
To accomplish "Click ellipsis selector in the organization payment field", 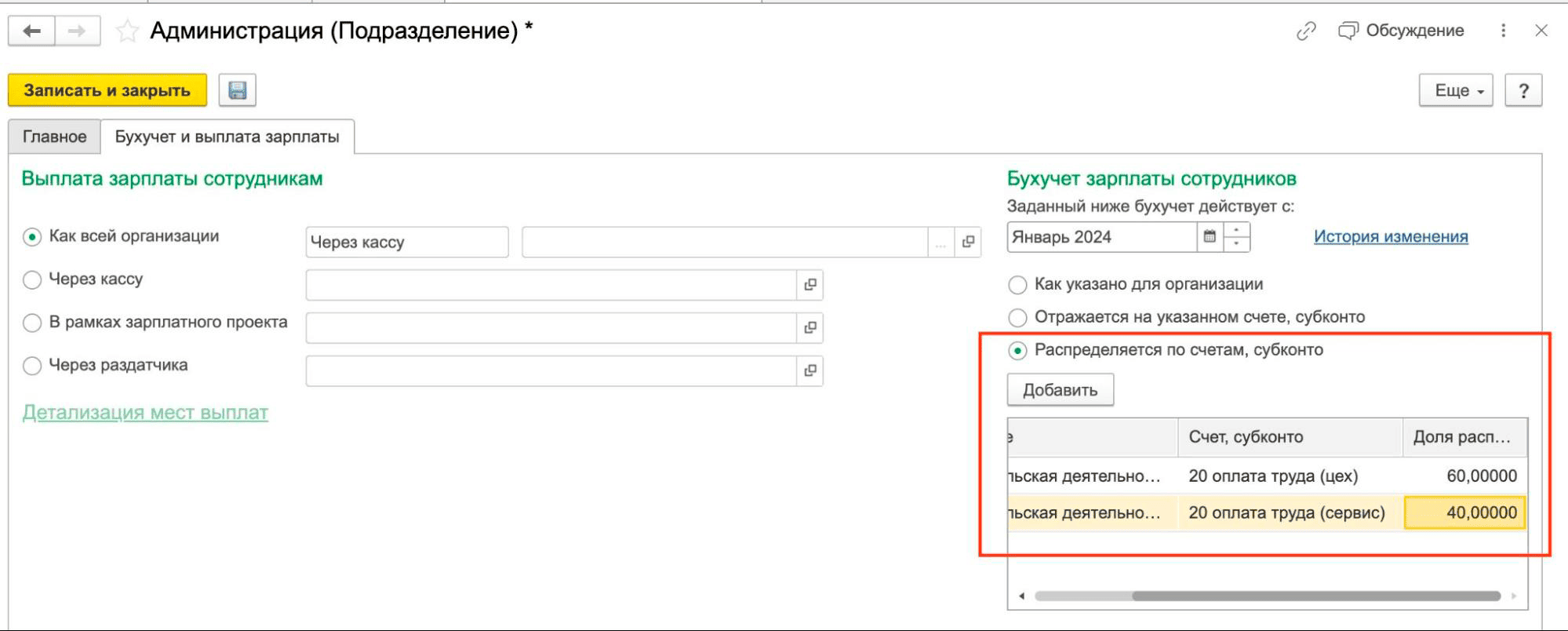I will coord(940,243).
